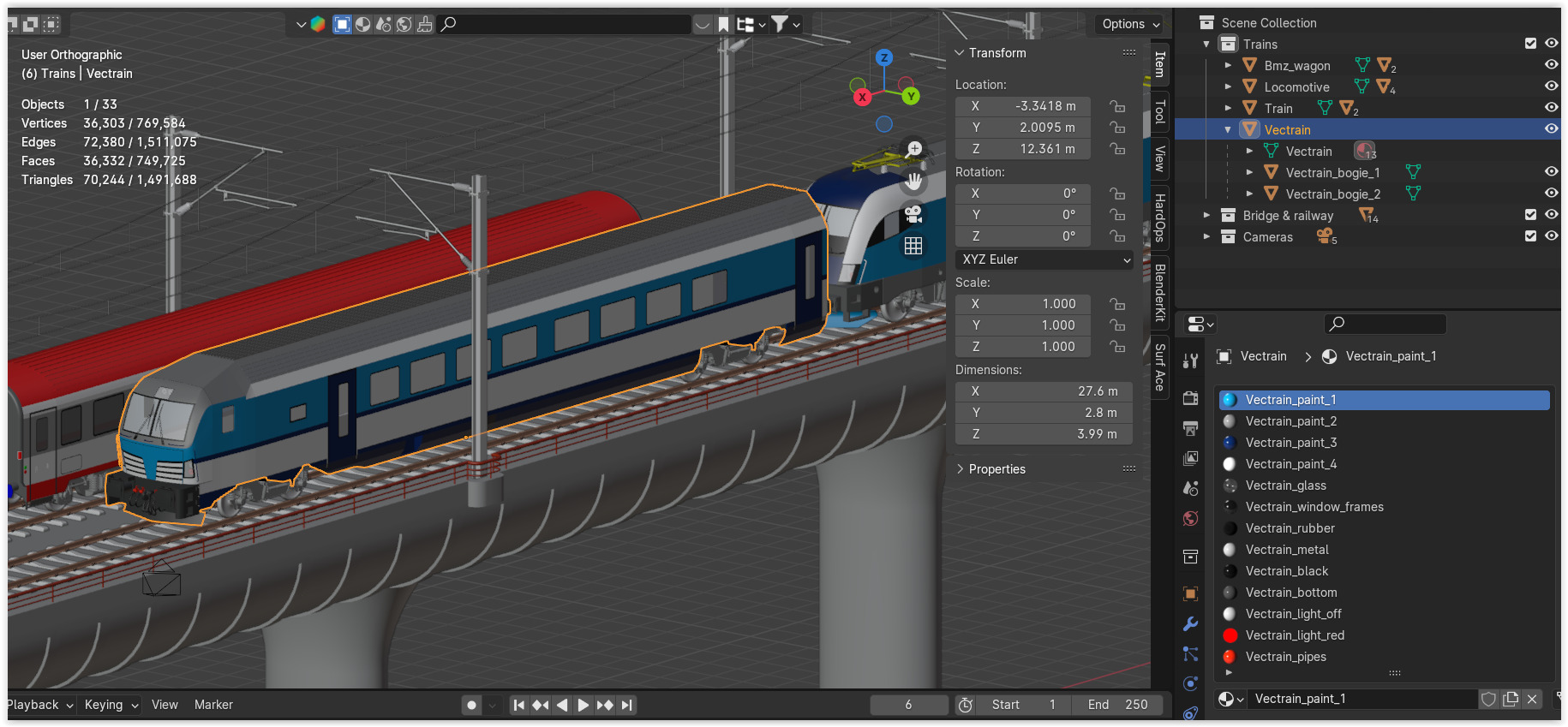Viewport: 1568px width, 727px height.
Task: Hide Bmz_wagon with its eye icon
Action: (x=1551, y=64)
